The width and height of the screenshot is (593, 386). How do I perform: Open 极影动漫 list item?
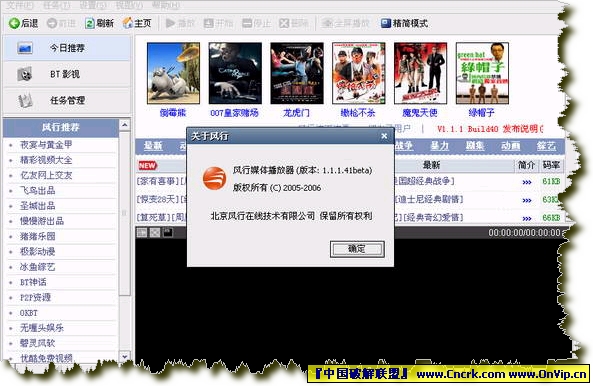click(37, 251)
